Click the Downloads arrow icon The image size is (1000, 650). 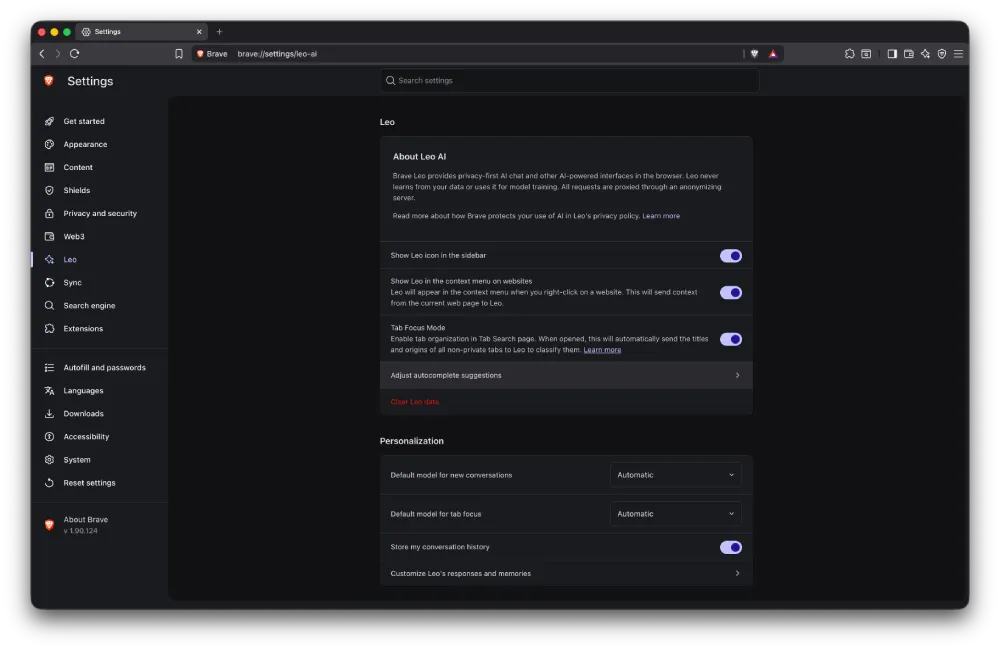49,413
